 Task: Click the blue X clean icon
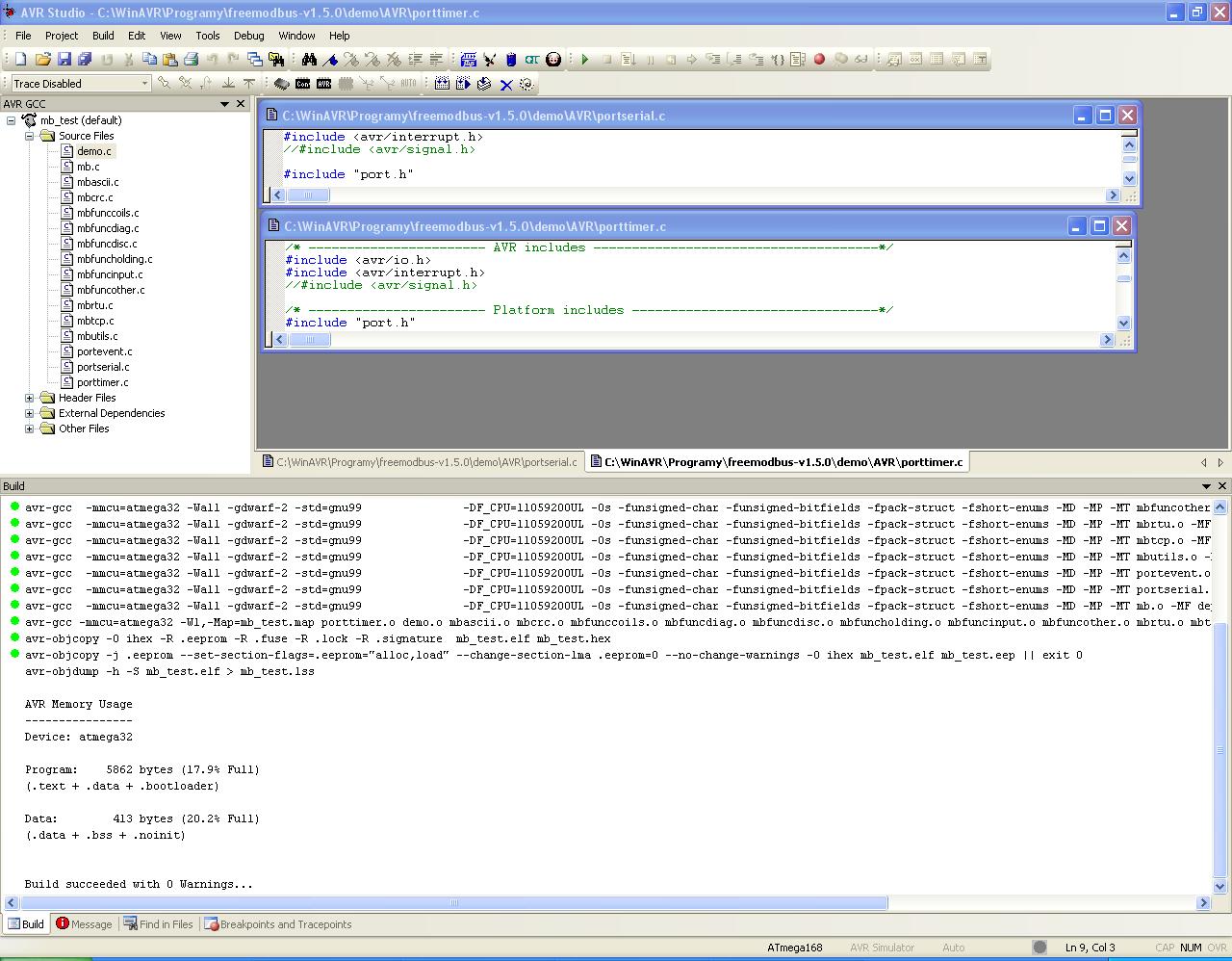506,85
